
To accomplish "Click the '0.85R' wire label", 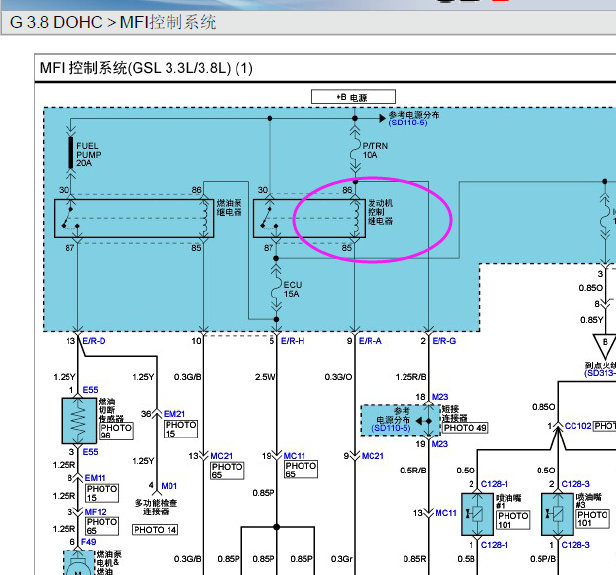I will (x=415, y=559).
